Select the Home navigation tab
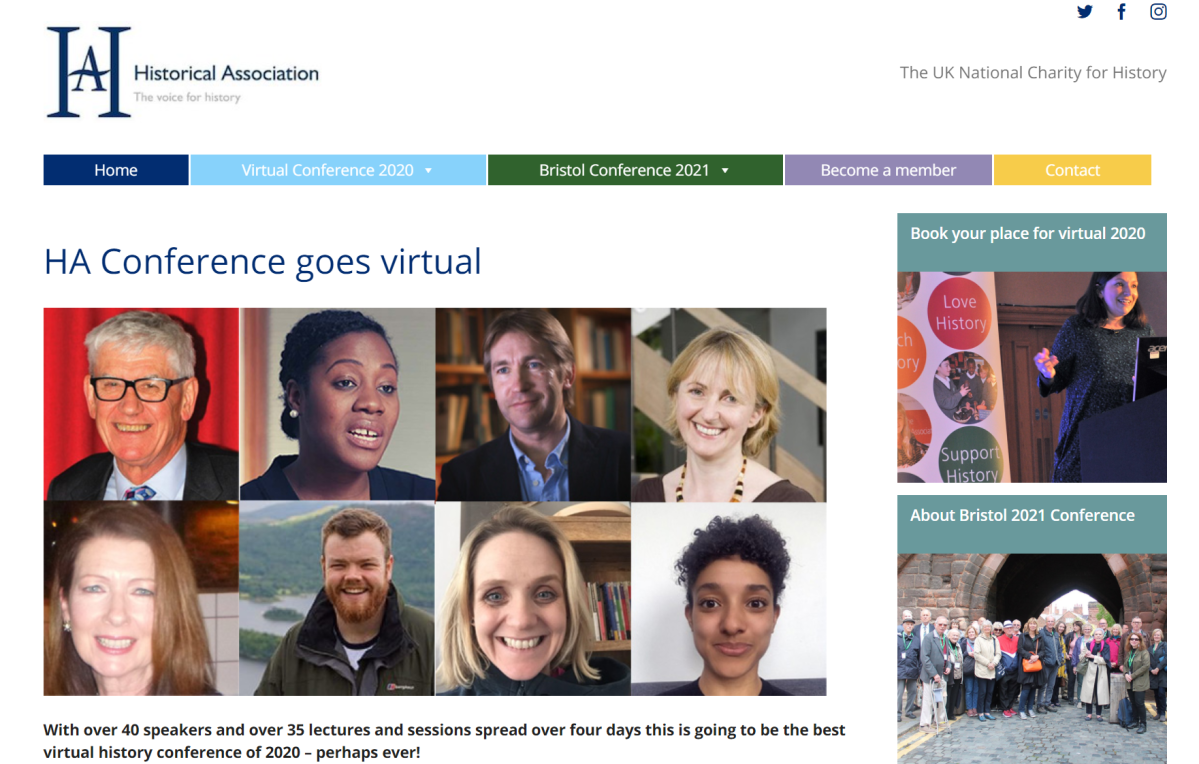This screenshot has width=1199, height=764. point(115,169)
